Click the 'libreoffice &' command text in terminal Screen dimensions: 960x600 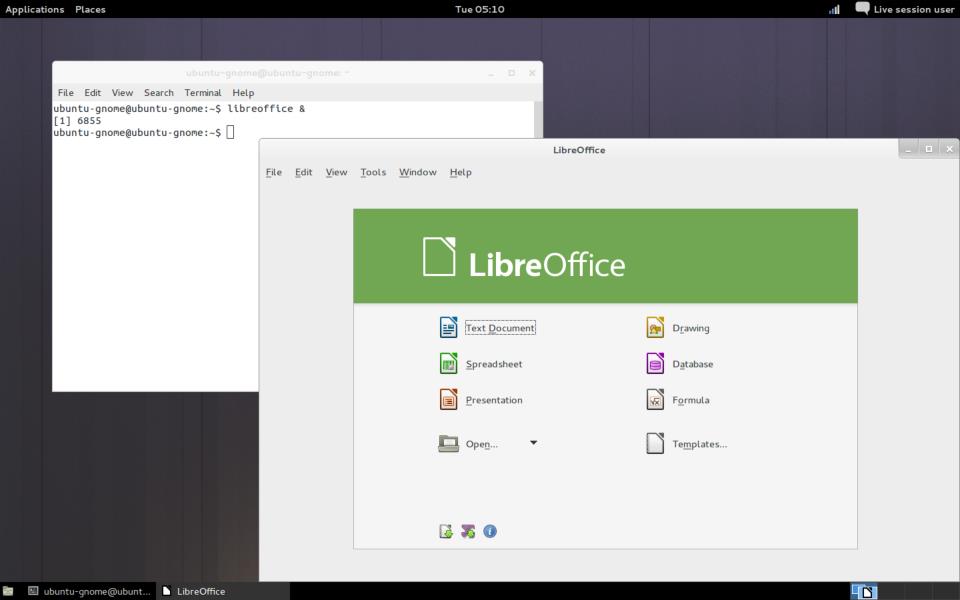[x=266, y=108]
